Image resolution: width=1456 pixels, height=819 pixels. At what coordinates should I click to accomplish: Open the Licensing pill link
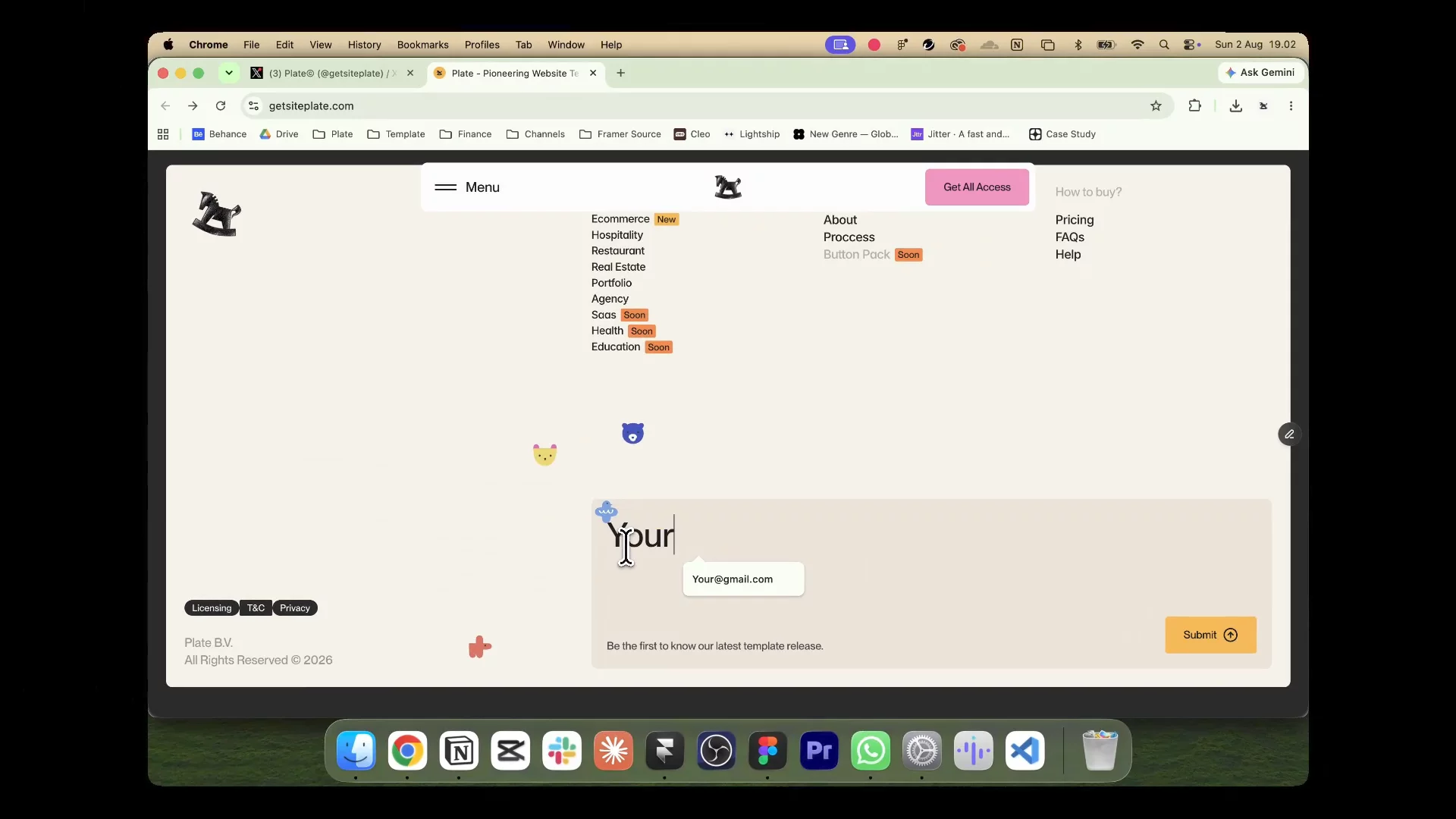(212, 608)
